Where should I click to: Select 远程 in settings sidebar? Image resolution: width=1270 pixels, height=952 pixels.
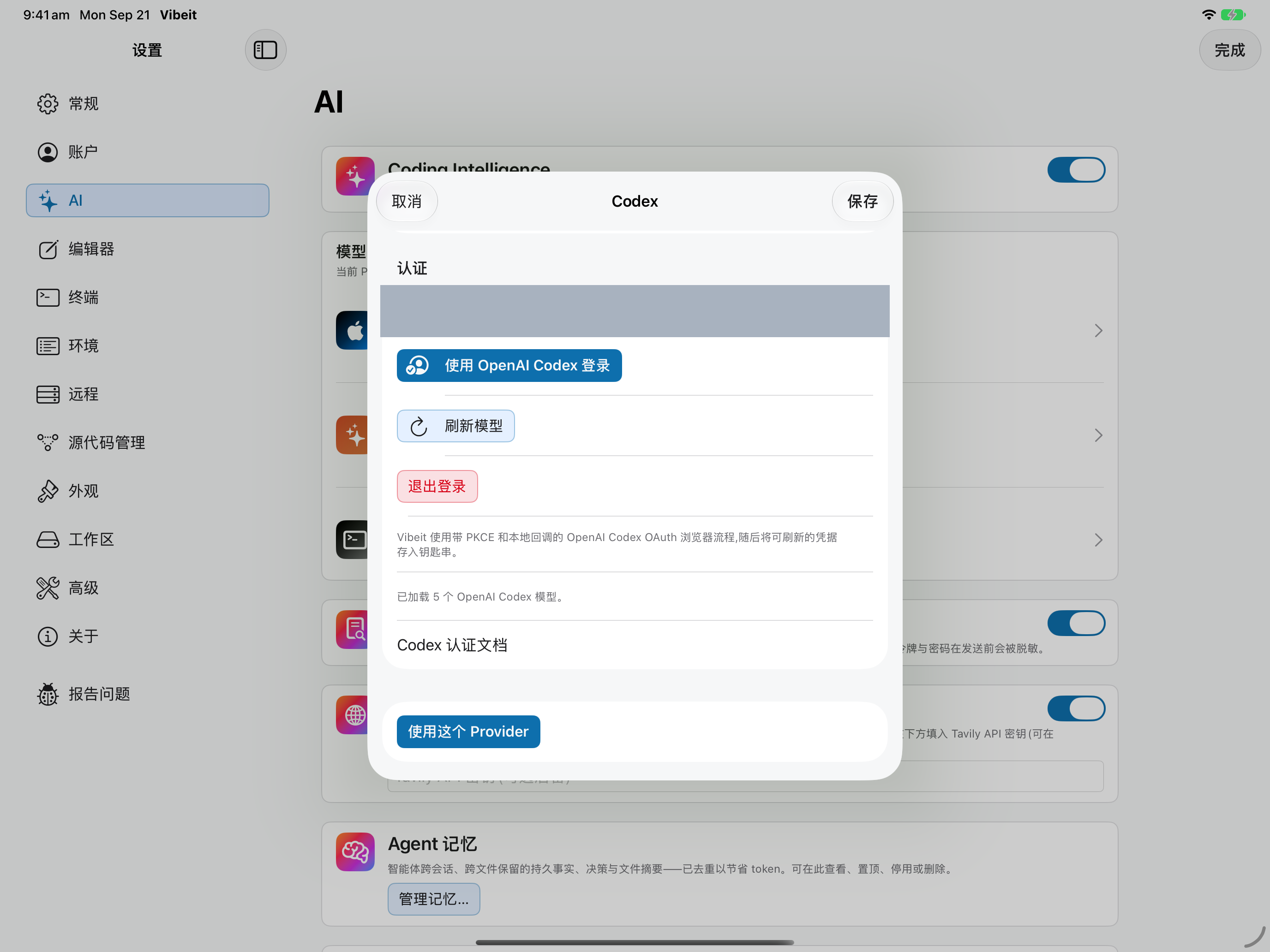click(148, 394)
